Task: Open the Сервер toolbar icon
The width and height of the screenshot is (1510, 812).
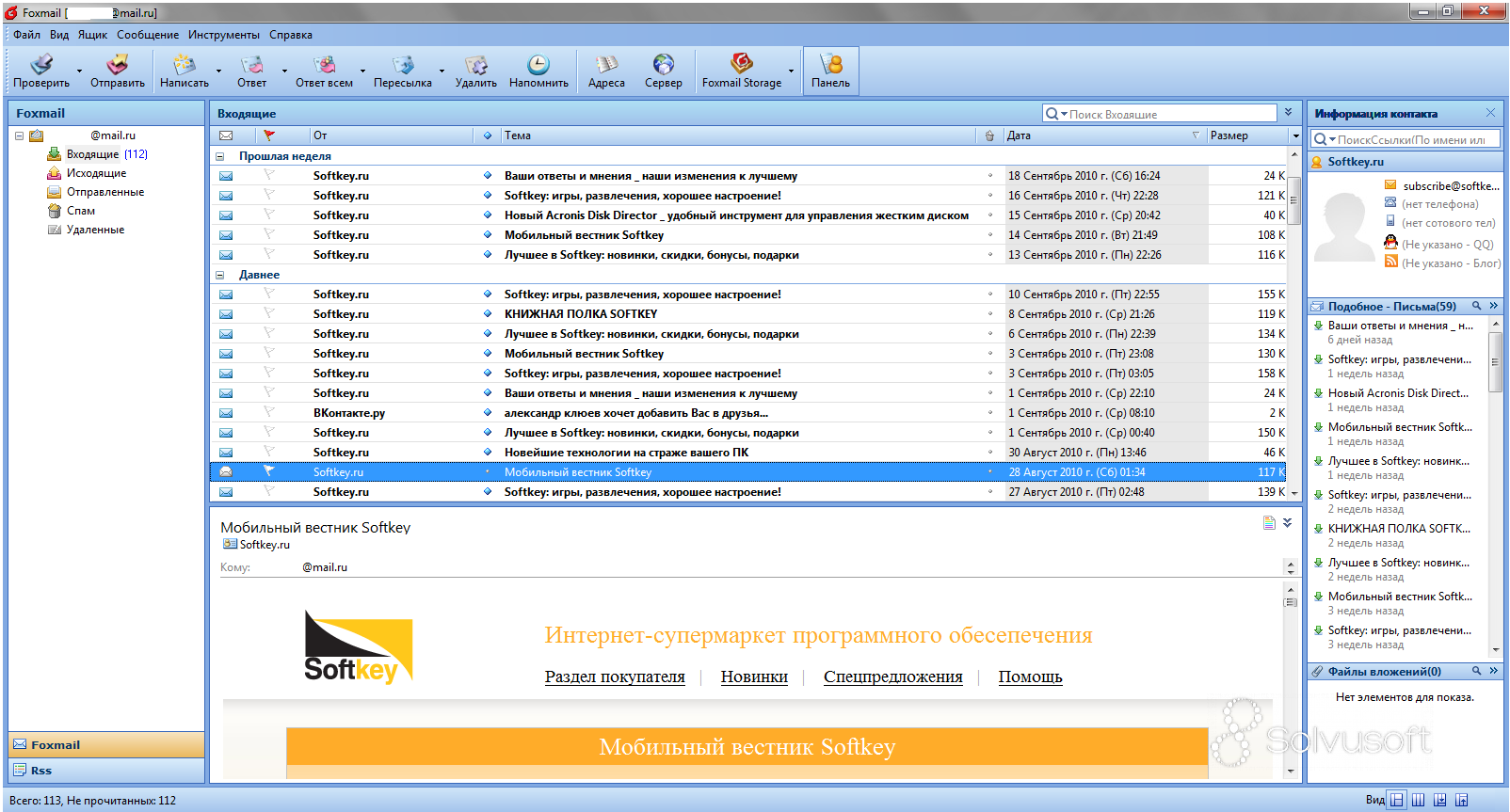Action: 664,71
